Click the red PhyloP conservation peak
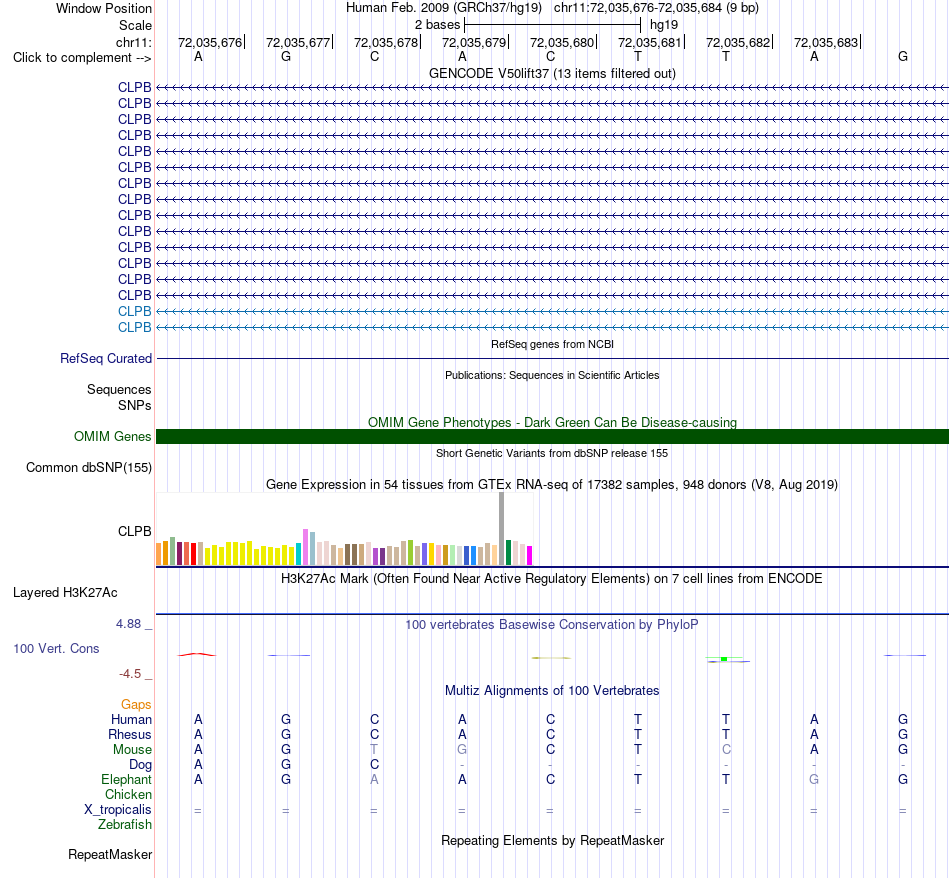Image resolution: width=950 pixels, height=878 pixels. click(x=196, y=654)
